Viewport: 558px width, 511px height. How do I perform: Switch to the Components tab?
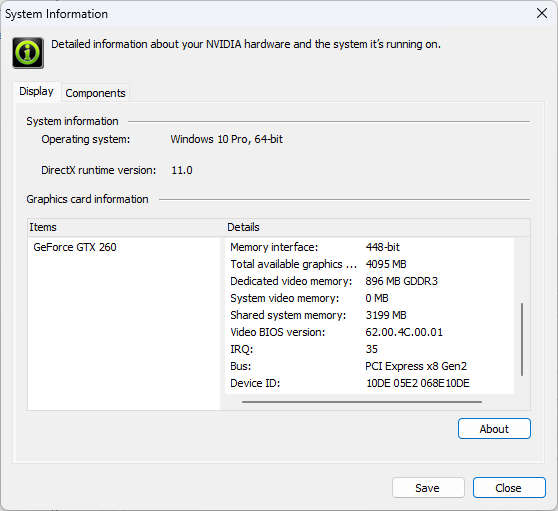tap(95, 93)
